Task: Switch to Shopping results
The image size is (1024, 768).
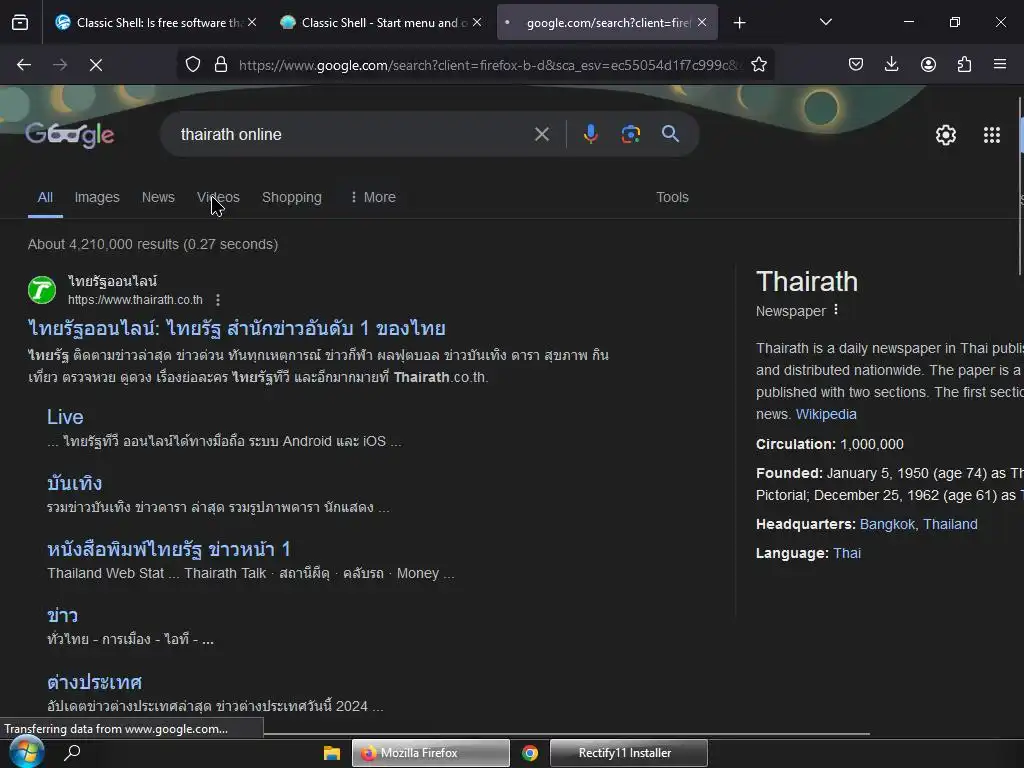Action: click(291, 197)
